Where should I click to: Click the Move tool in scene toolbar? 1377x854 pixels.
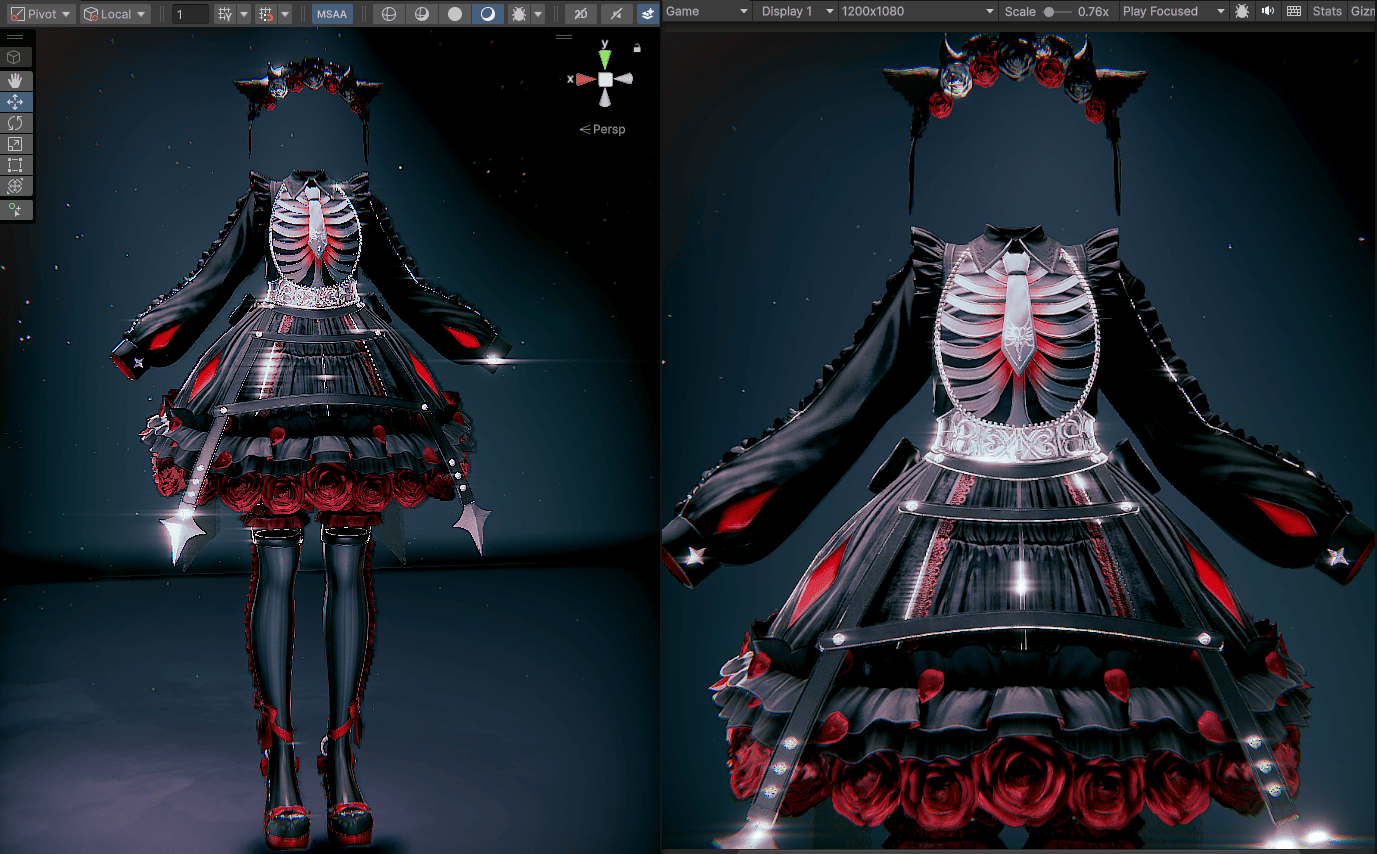coord(16,102)
